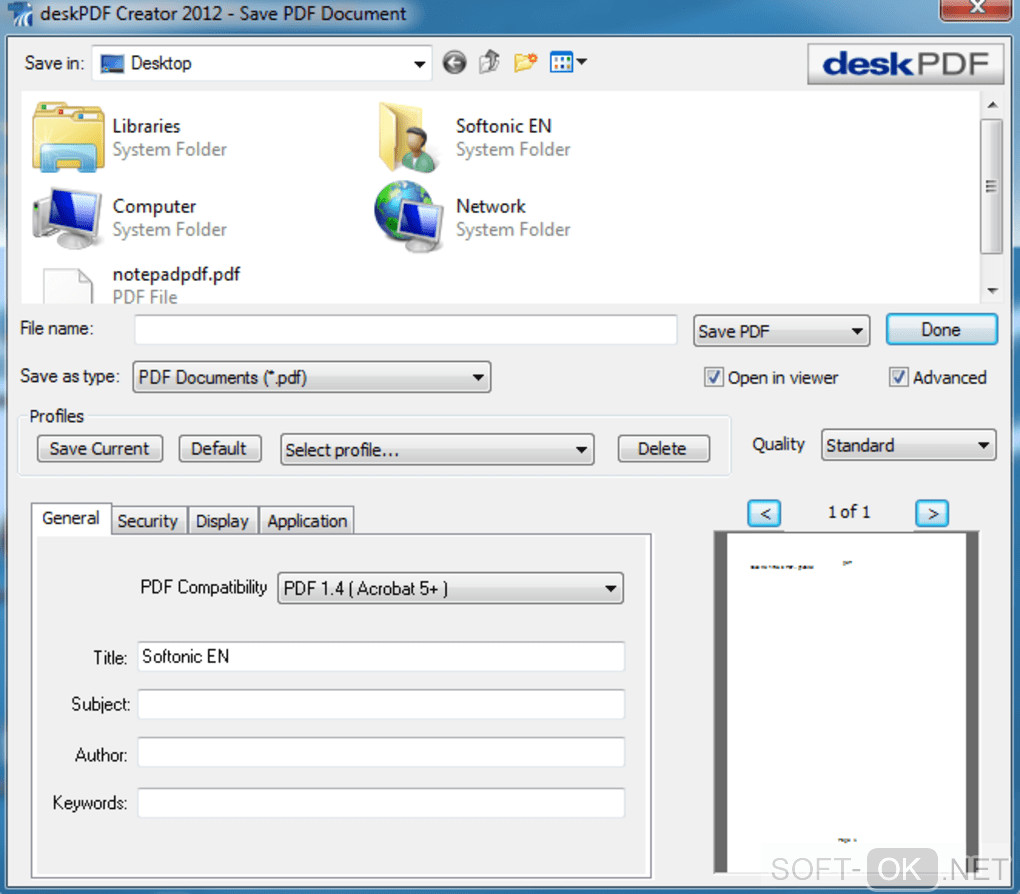Switch to the Display tab
Image resolution: width=1020 pixels, height=894 pixels.
(222, 521)
